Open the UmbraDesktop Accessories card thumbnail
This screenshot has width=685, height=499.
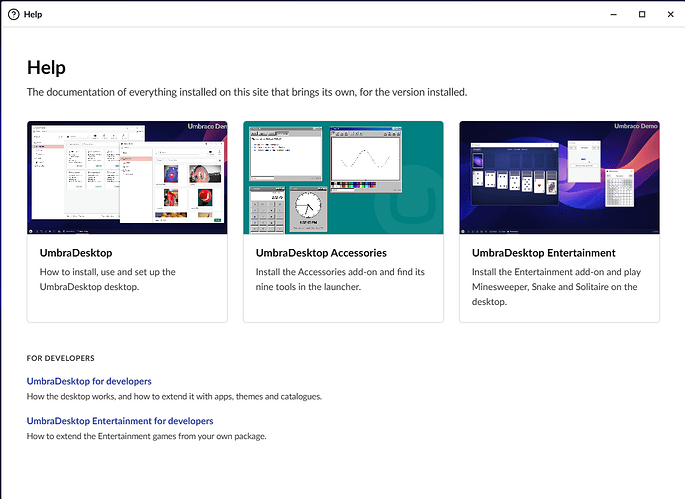click(x=343, y=177)
